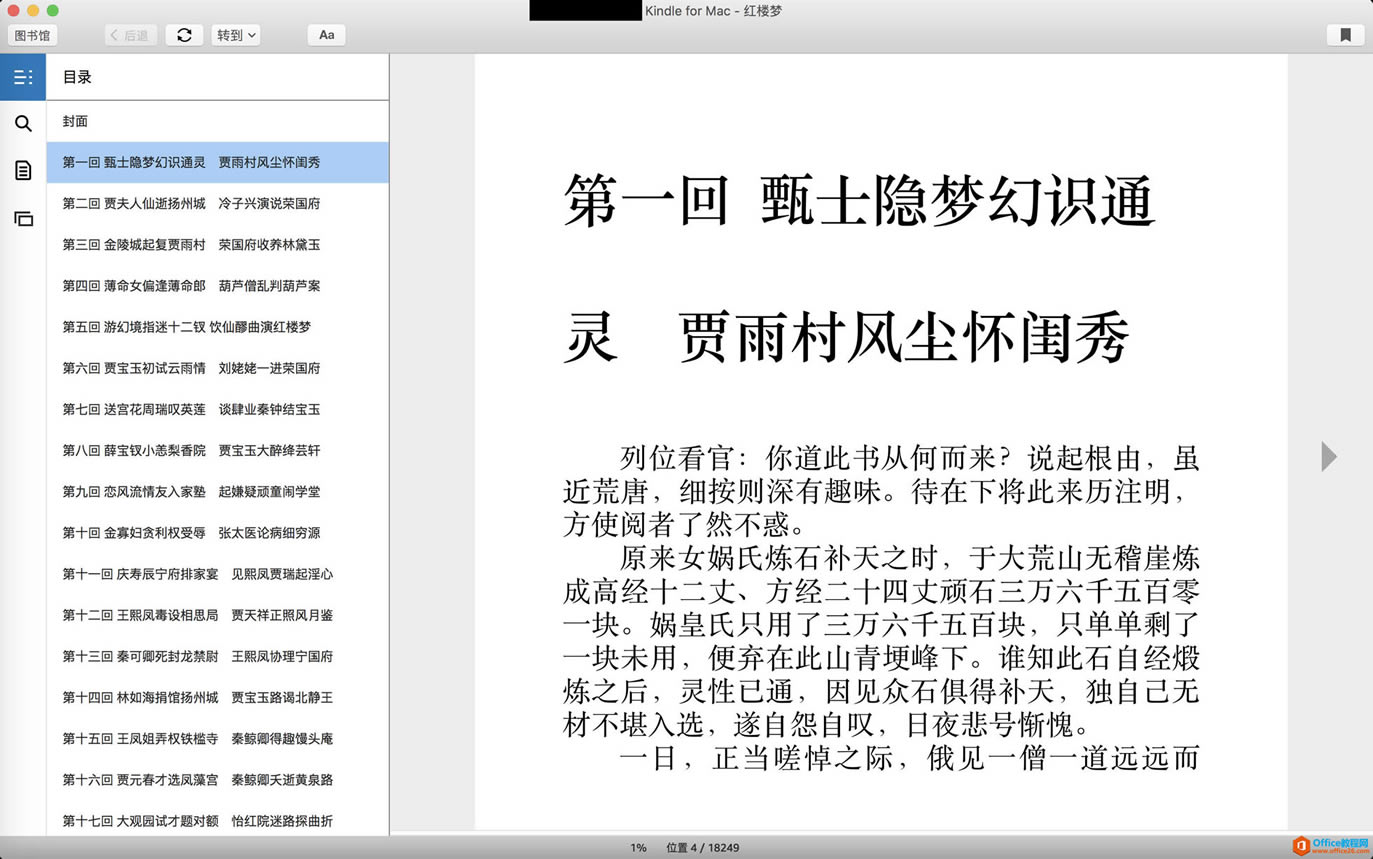Click the next page arrow
Image resolution: width=1373 pixels, height=859 pixels.
1329,456
